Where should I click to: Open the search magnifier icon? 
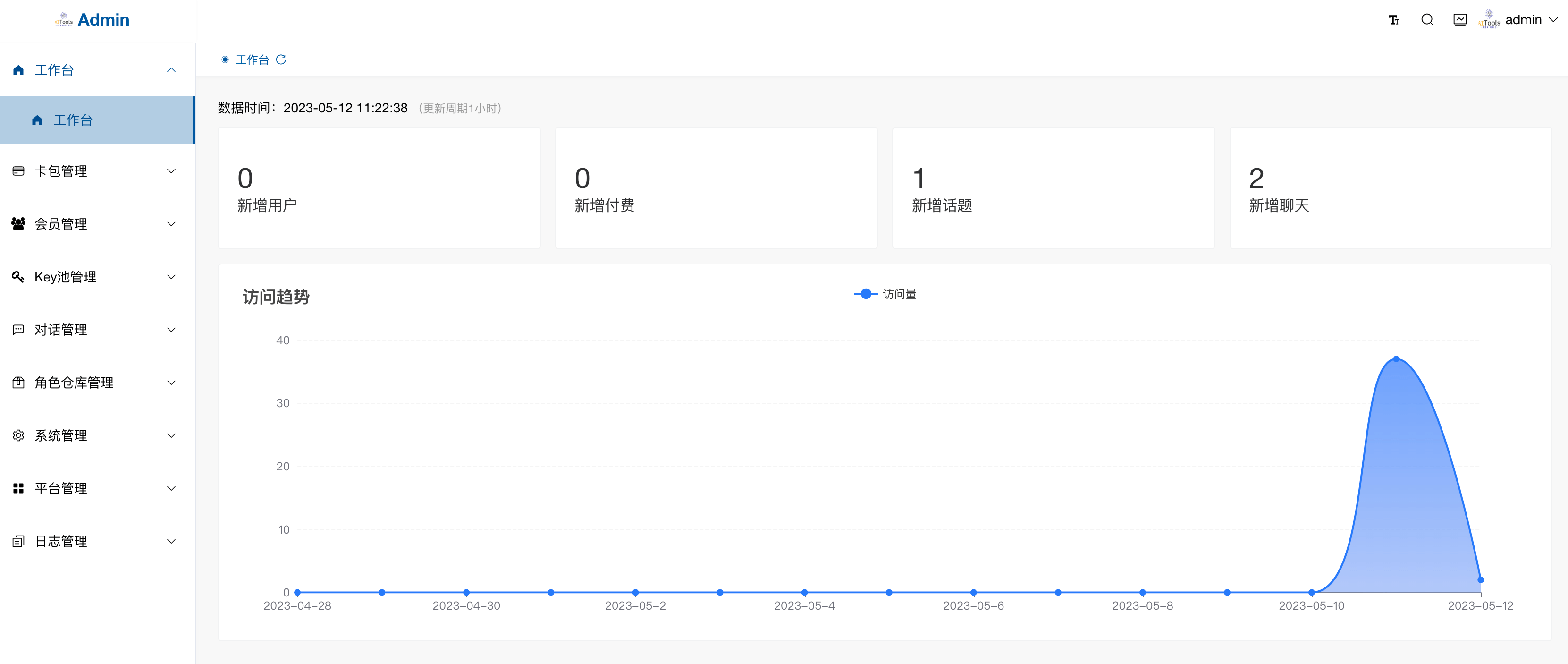point(1427,20)
